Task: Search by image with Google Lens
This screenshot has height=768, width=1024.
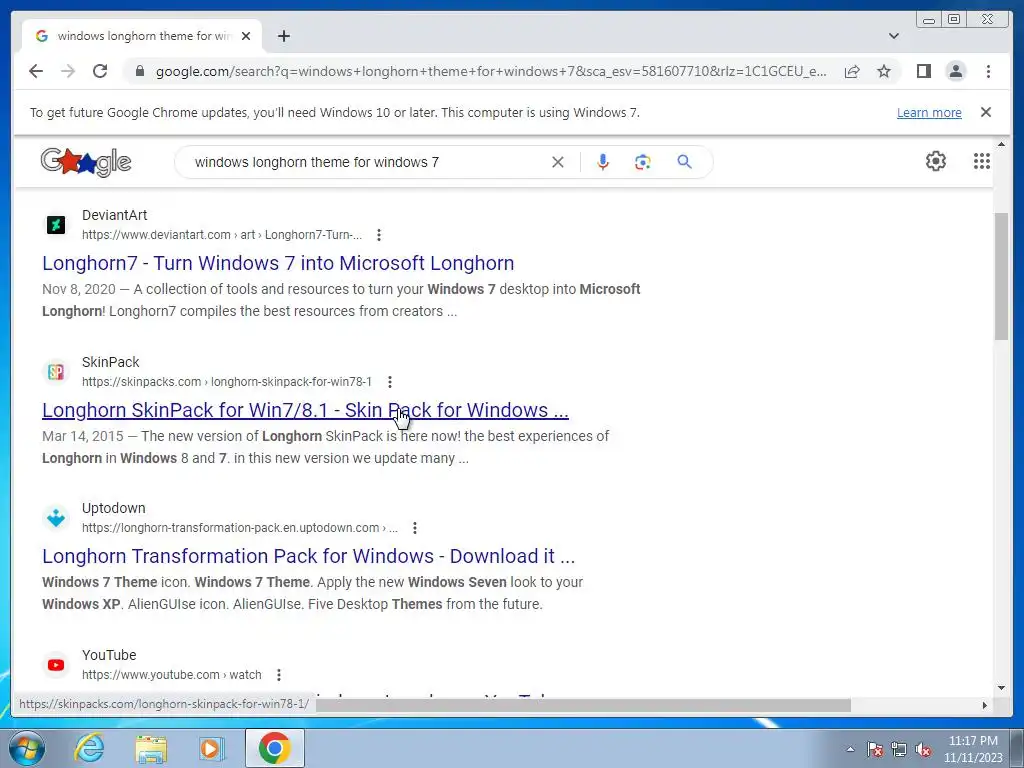Action: click(x=643, y=162)
